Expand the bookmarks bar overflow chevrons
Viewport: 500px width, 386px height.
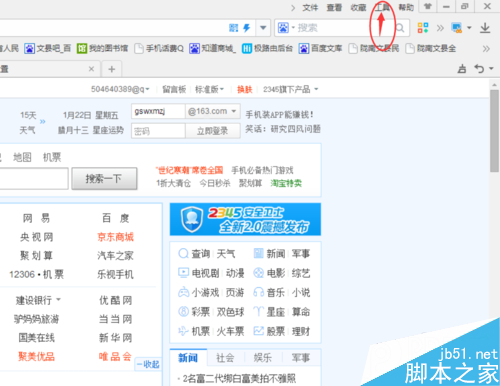pyautogui.click(x=486, y=49)
